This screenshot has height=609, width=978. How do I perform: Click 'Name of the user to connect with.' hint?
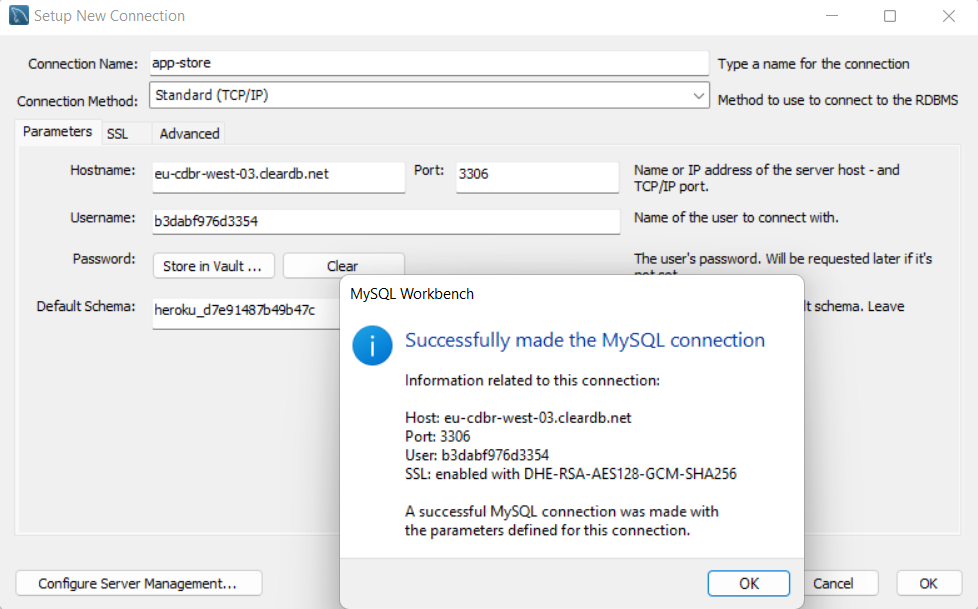(x=736, y=218)
